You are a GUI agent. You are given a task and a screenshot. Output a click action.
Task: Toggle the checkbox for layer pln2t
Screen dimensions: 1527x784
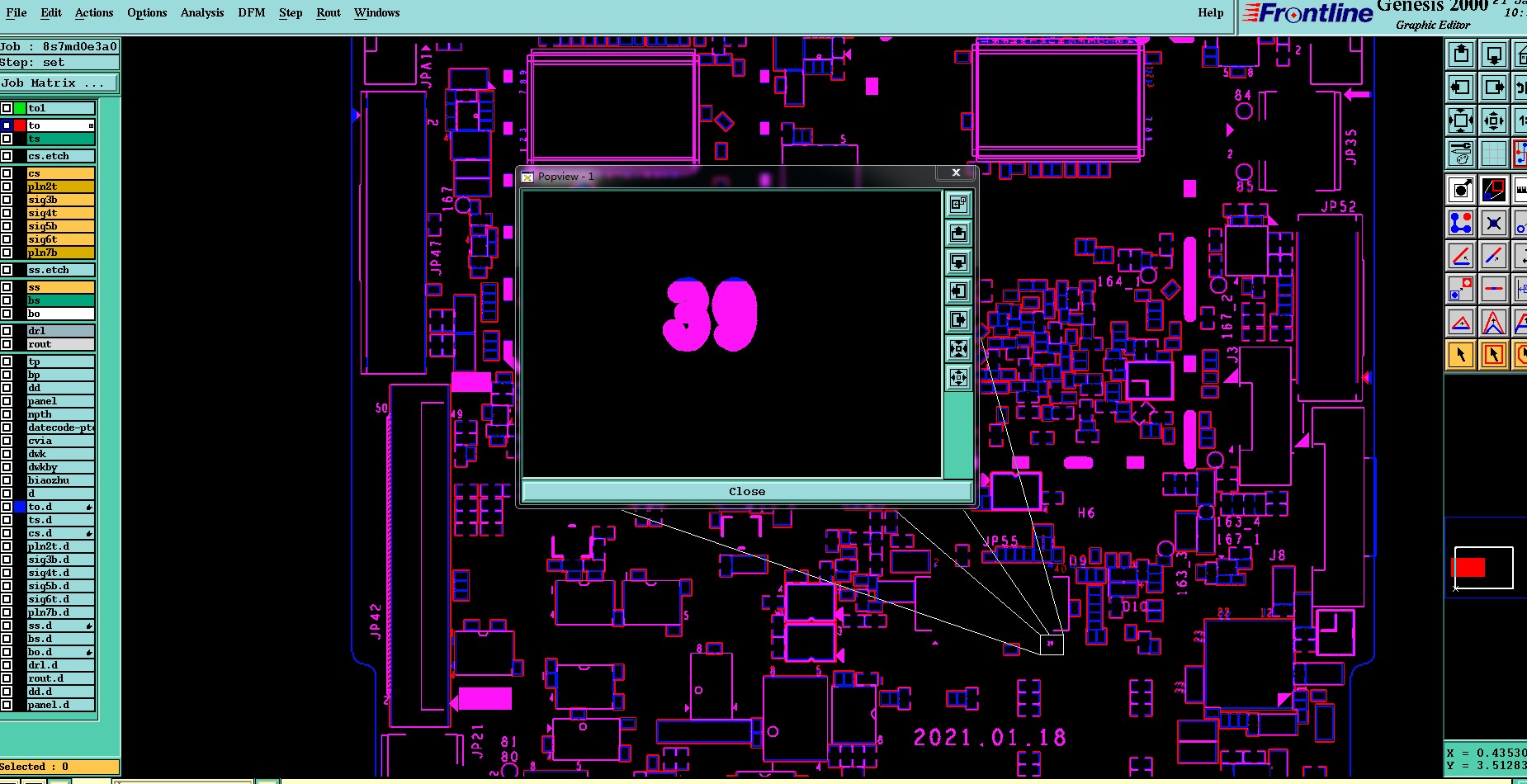coord(7,187)
